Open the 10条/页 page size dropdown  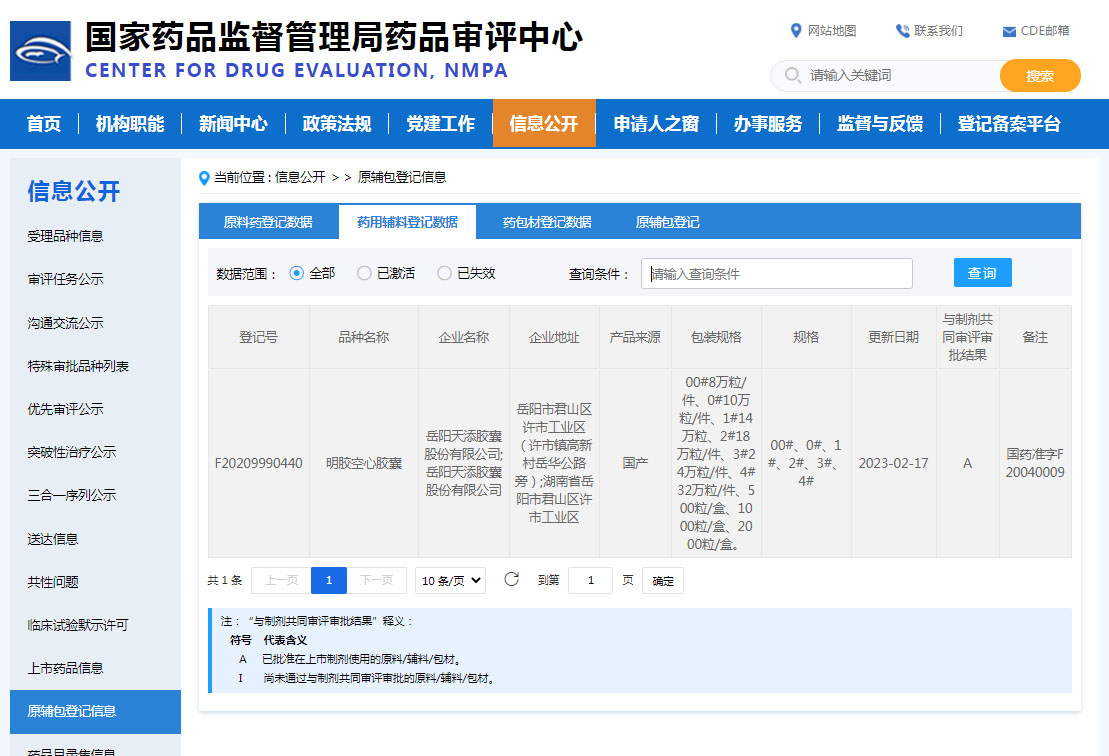(x=450, y=580)
